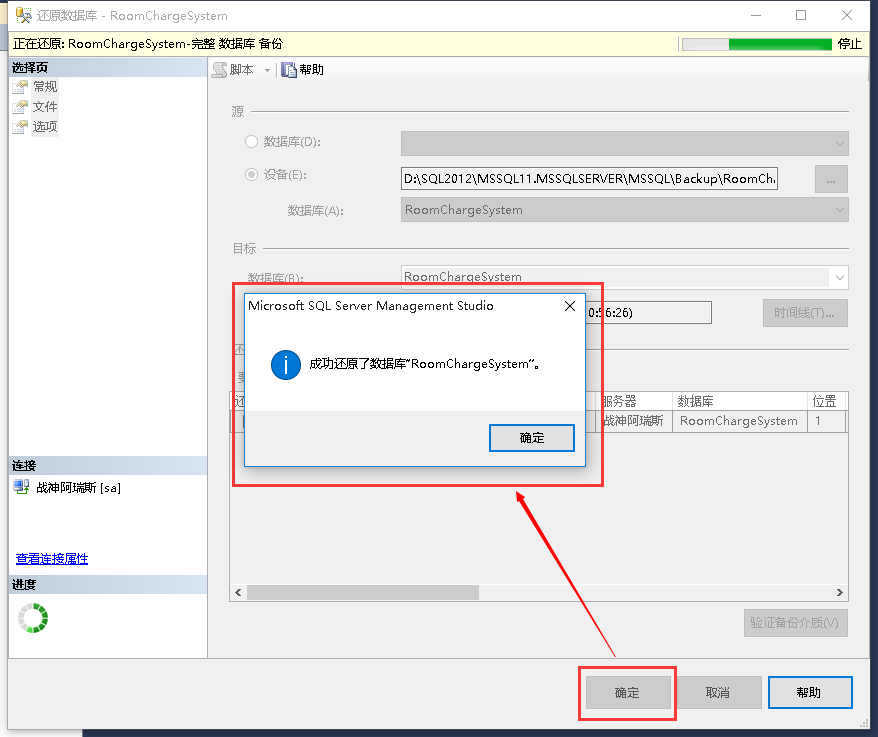Expand the 数据库(A) RoomChargeSystem combo box
Image resolution: width=878 pixels, height=737 pixels.
tap(839, 210)
